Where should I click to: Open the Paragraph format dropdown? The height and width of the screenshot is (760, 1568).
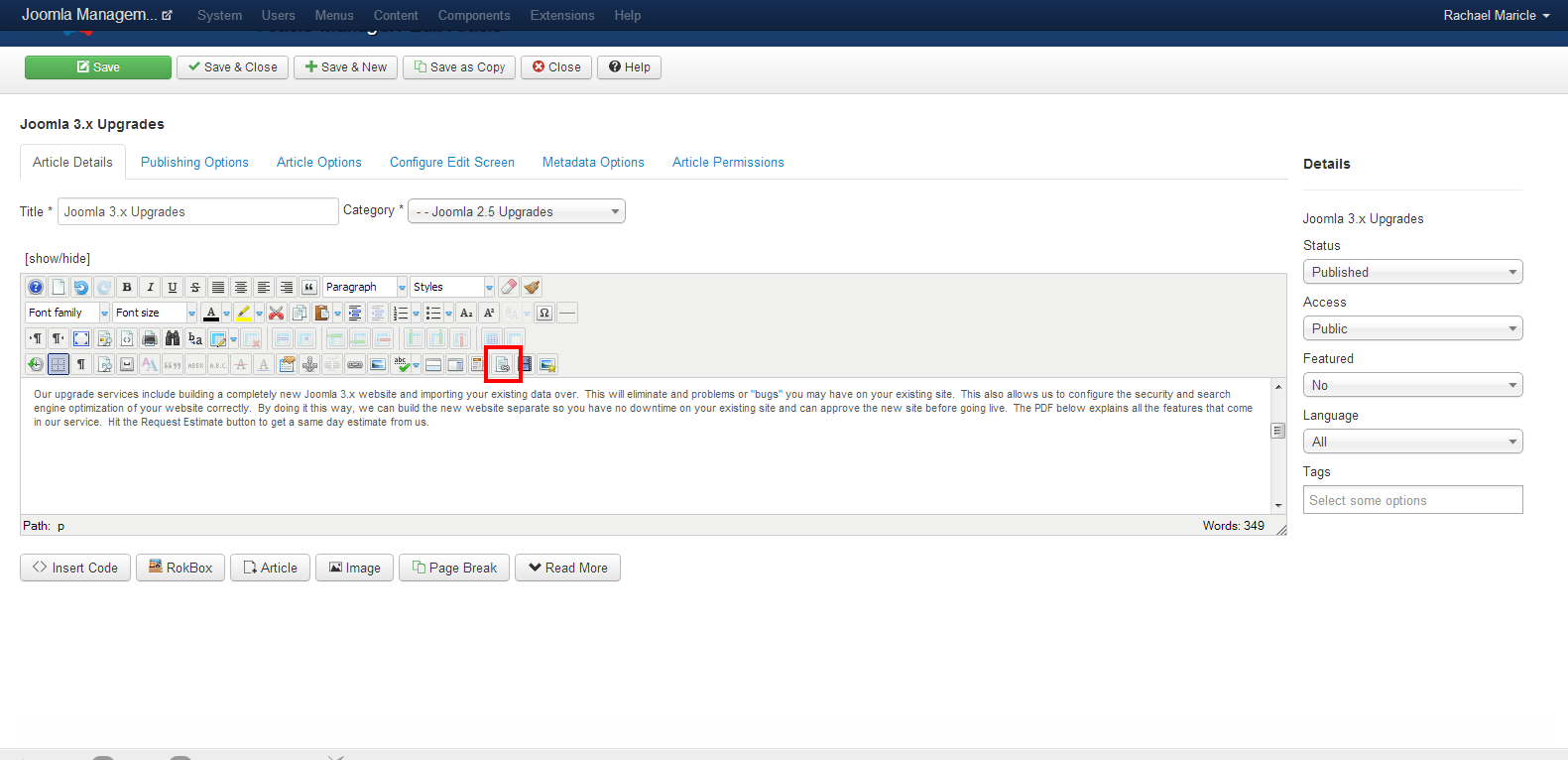[x=365, y=287]
